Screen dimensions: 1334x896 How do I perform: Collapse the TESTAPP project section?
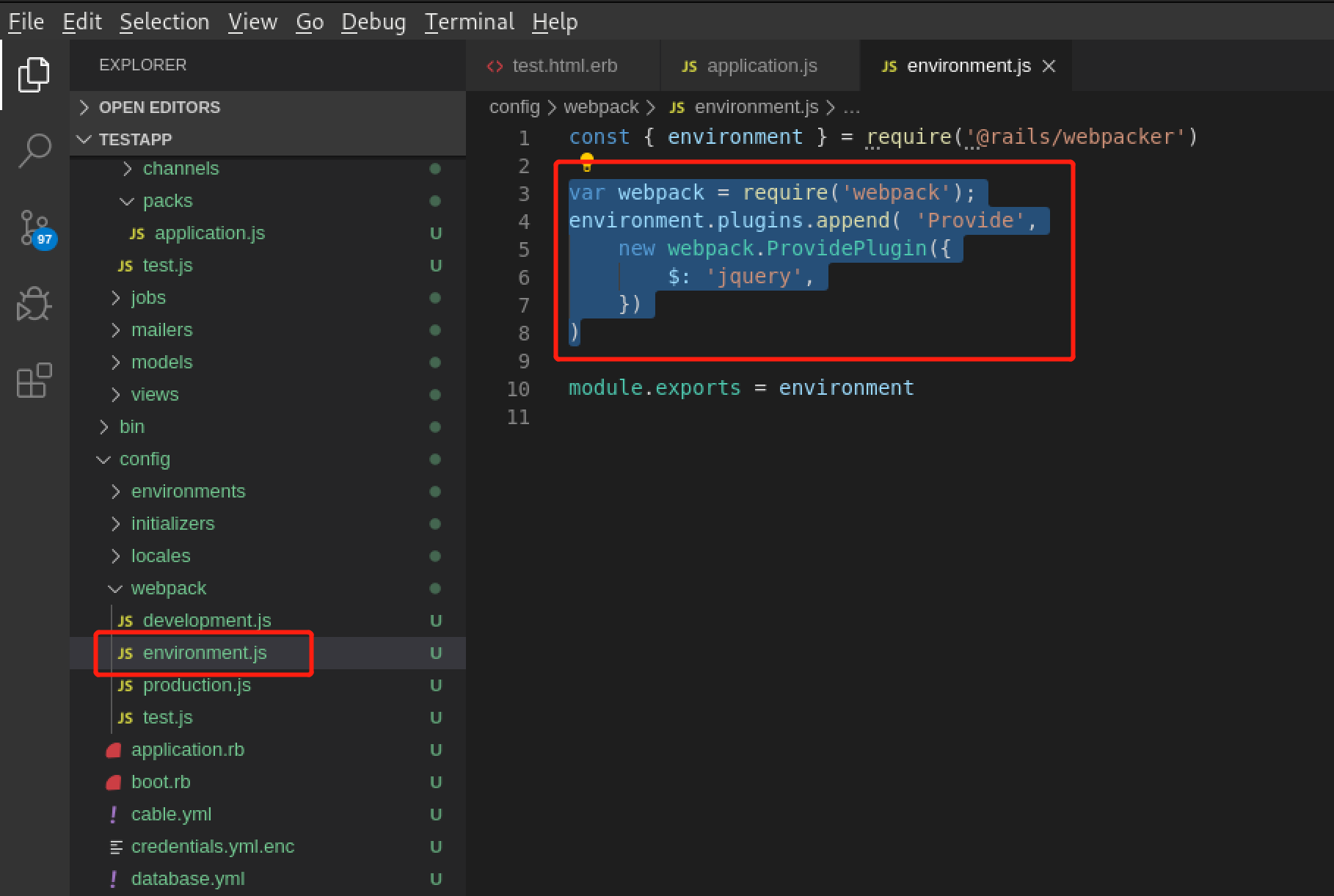tap(135, 139)
